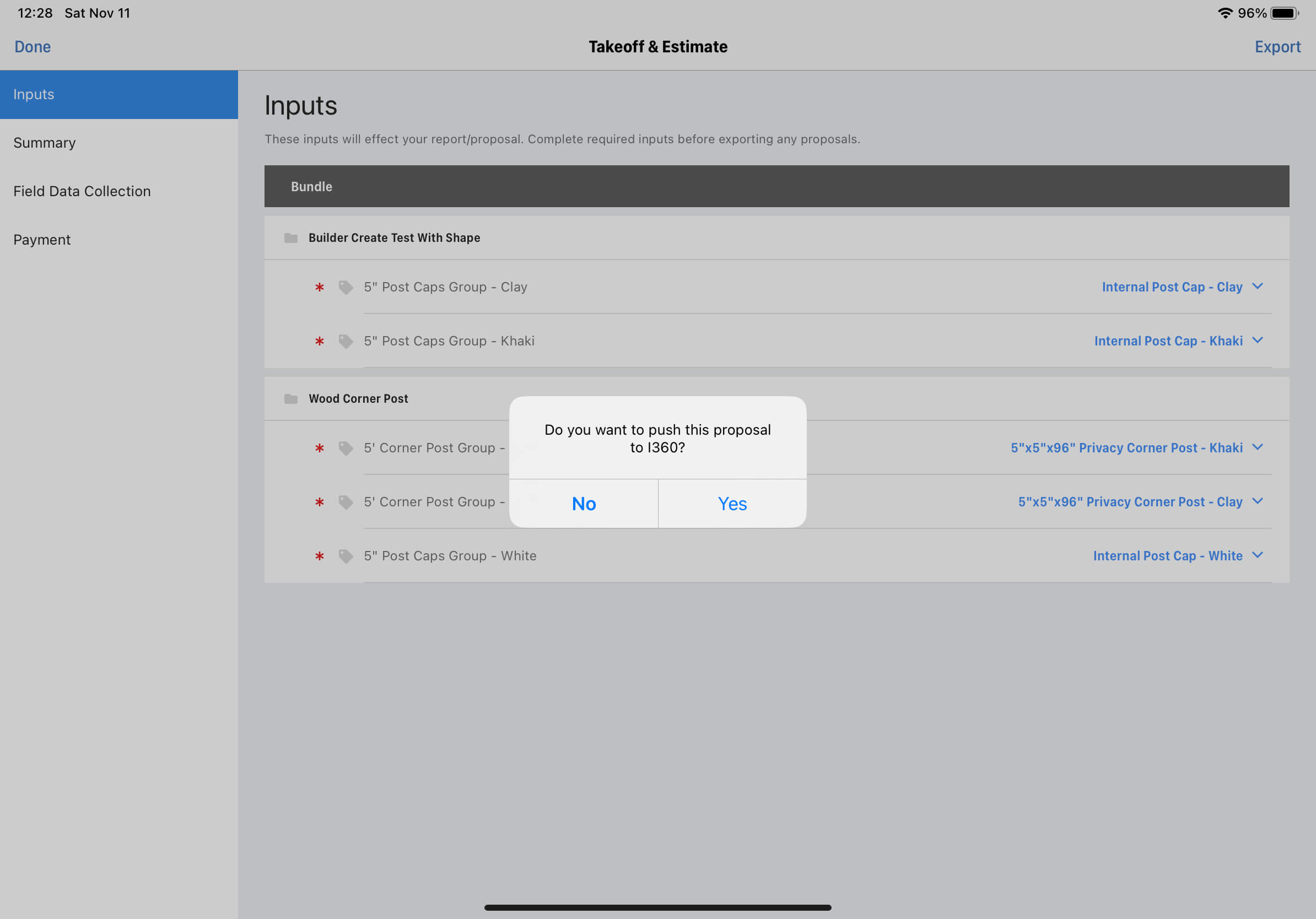Decline pushing proposal with No
The height and width of the screenshot is (919, 1316).
584,504
